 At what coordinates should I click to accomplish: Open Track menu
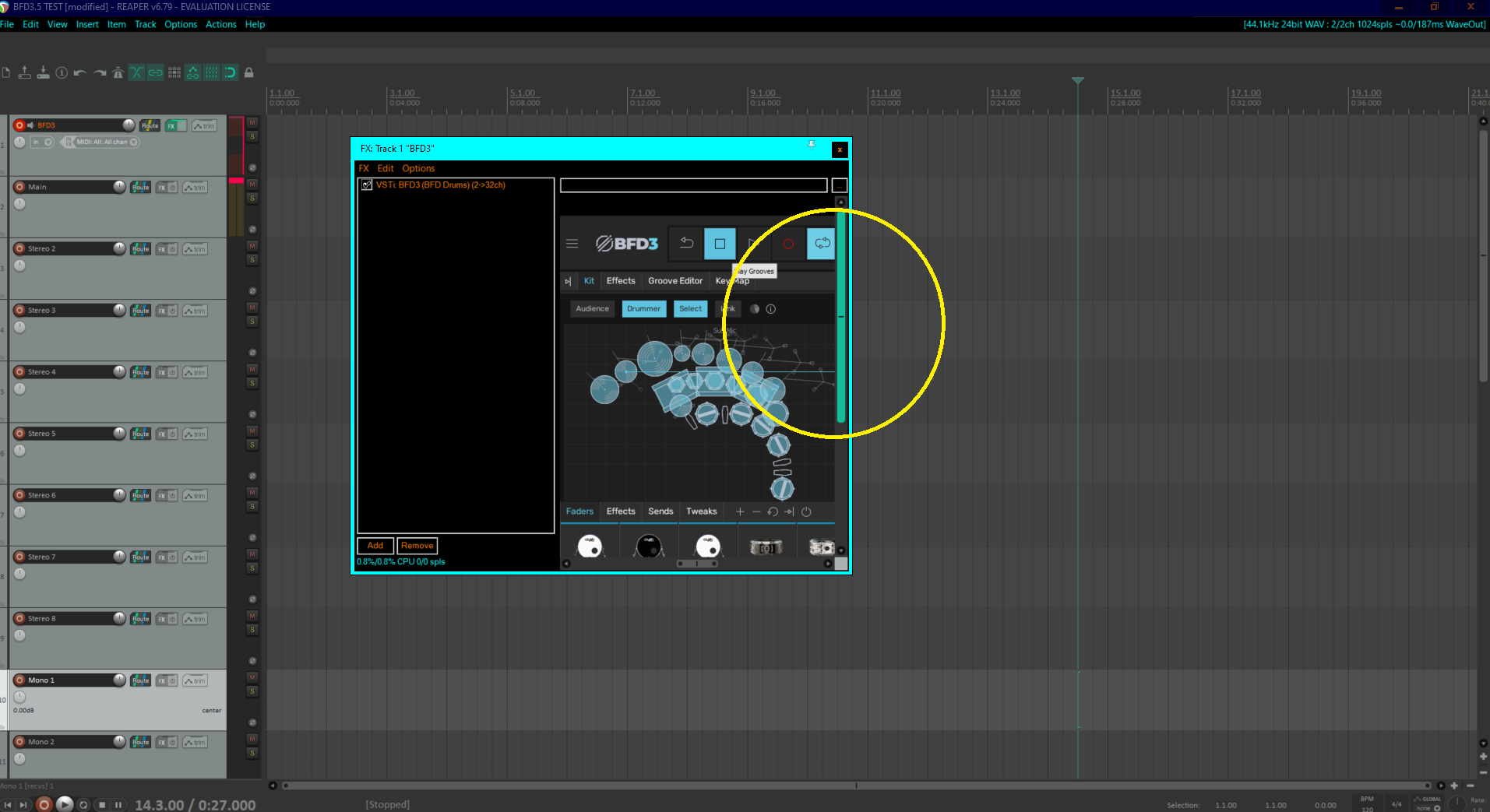146,24
